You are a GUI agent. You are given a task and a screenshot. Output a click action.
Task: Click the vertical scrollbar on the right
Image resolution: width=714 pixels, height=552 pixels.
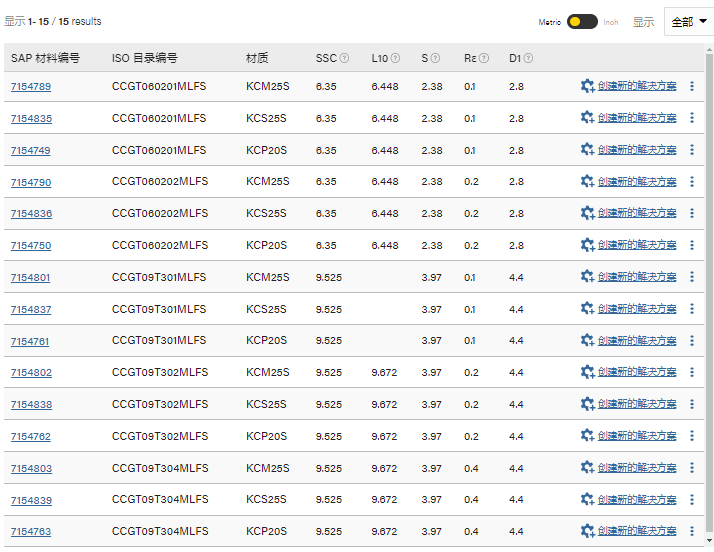pos(709,300)
